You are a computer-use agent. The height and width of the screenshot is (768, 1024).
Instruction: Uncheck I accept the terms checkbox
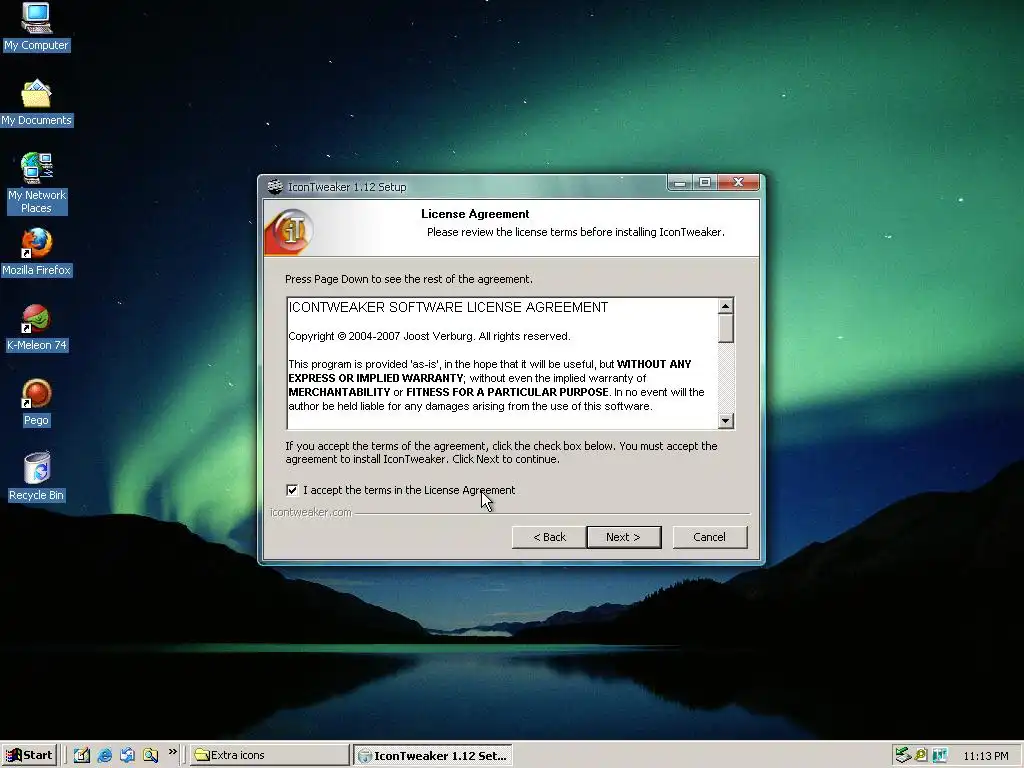click(x=292, y=490)
